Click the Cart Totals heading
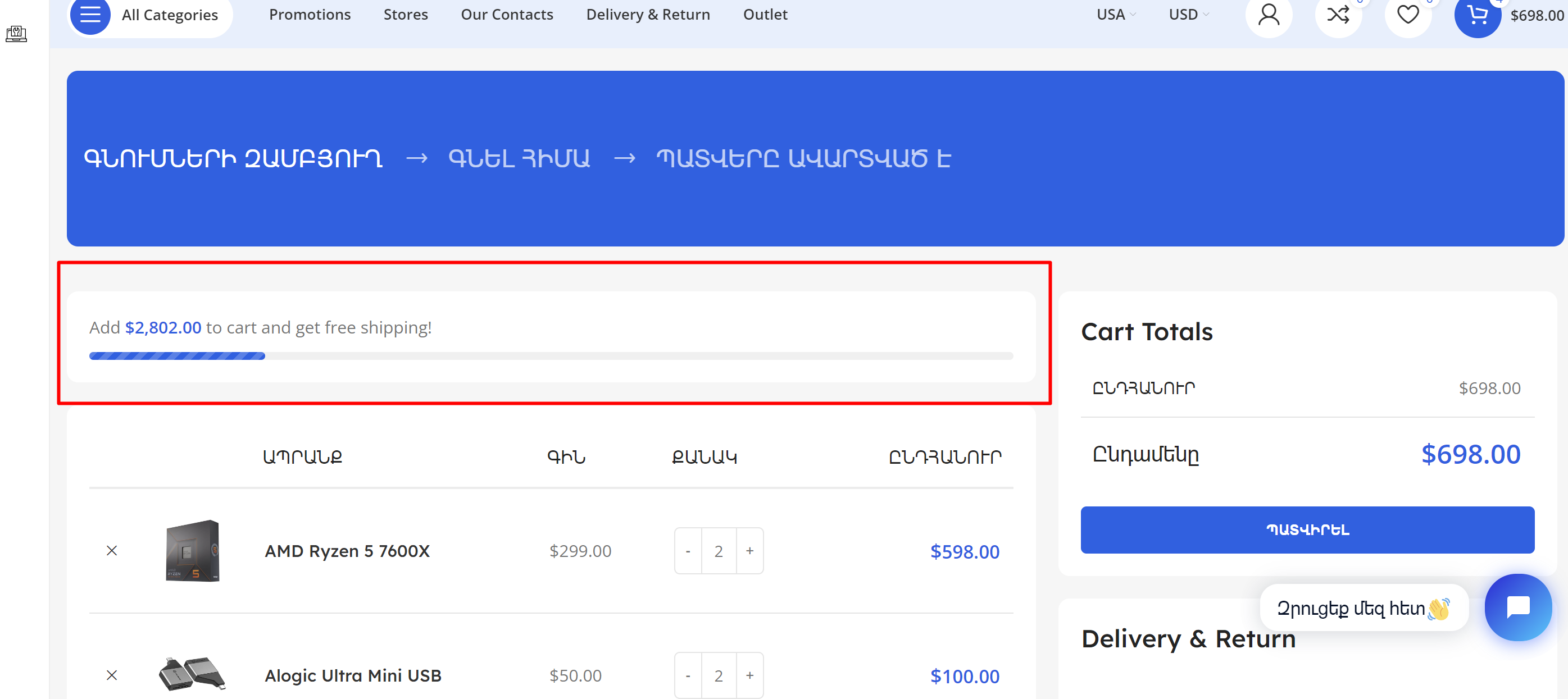 tap(1147, 332)
